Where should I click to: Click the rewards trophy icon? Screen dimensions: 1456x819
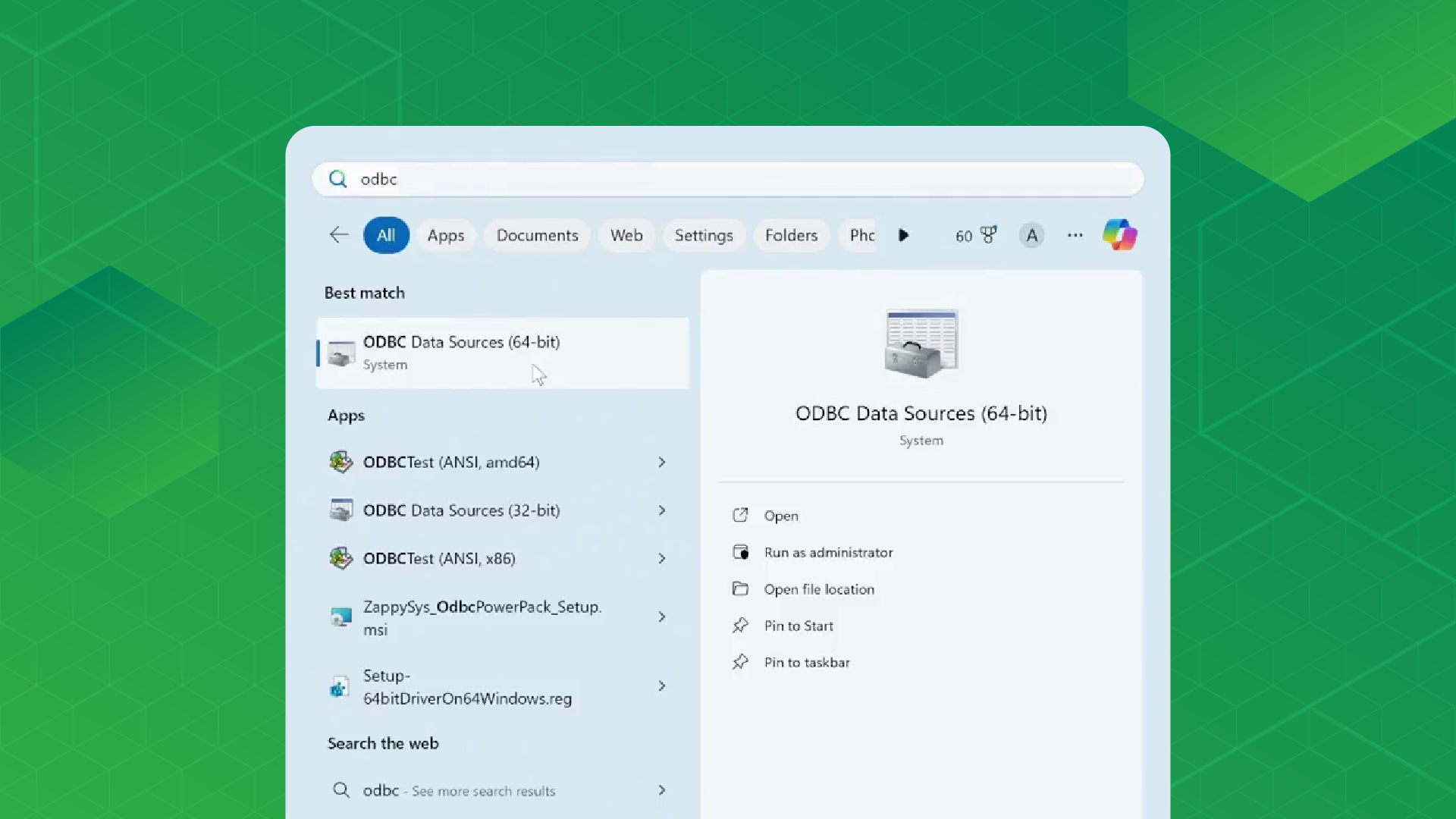tap(988, 235)
